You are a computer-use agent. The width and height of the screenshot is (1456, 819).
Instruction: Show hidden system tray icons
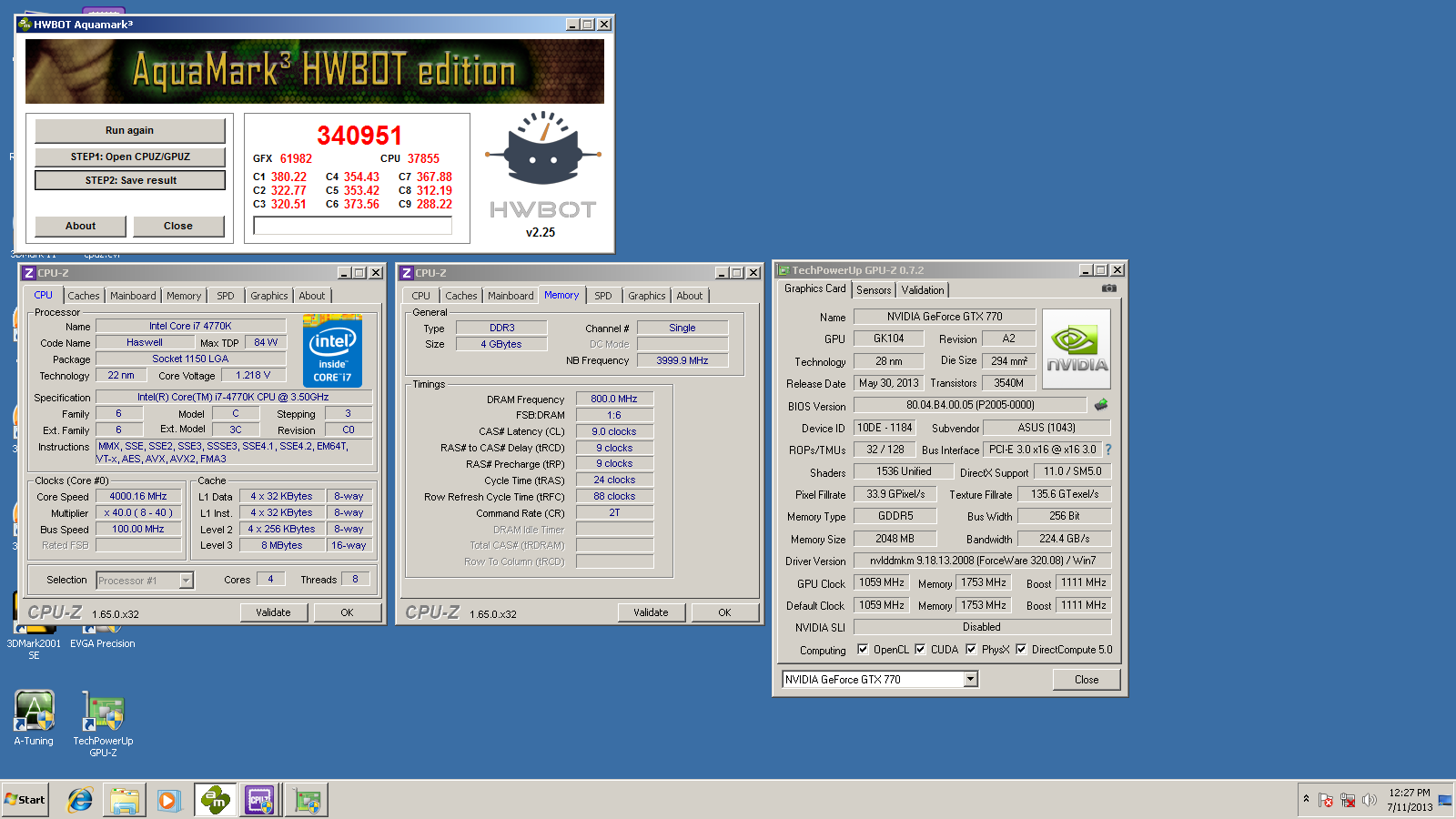pyautogui.click(x=1306, y=799)
